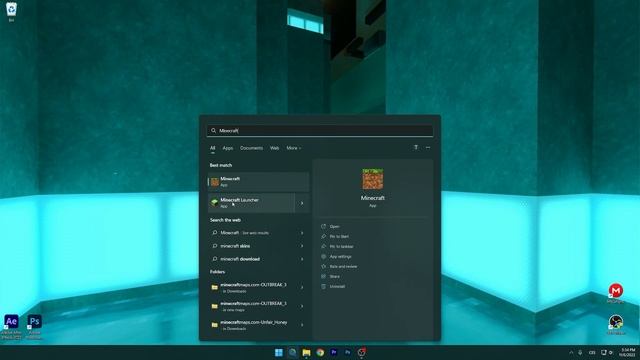Select the All search filter tab
640x360 pixels.
213,148
